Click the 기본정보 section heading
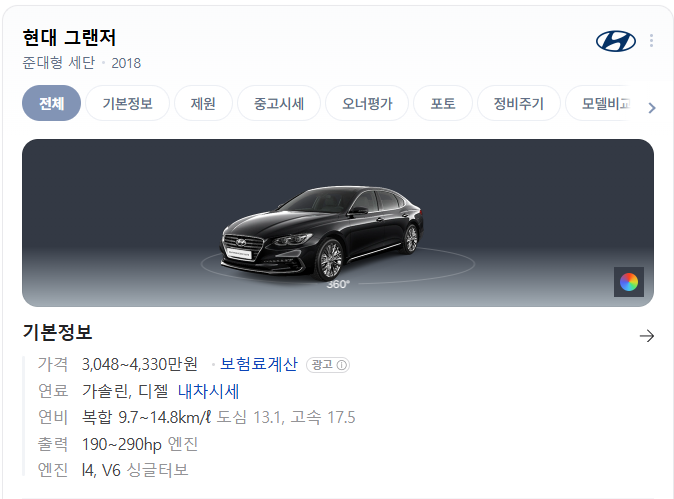The image size is (674, 499). tap(57, 332)
